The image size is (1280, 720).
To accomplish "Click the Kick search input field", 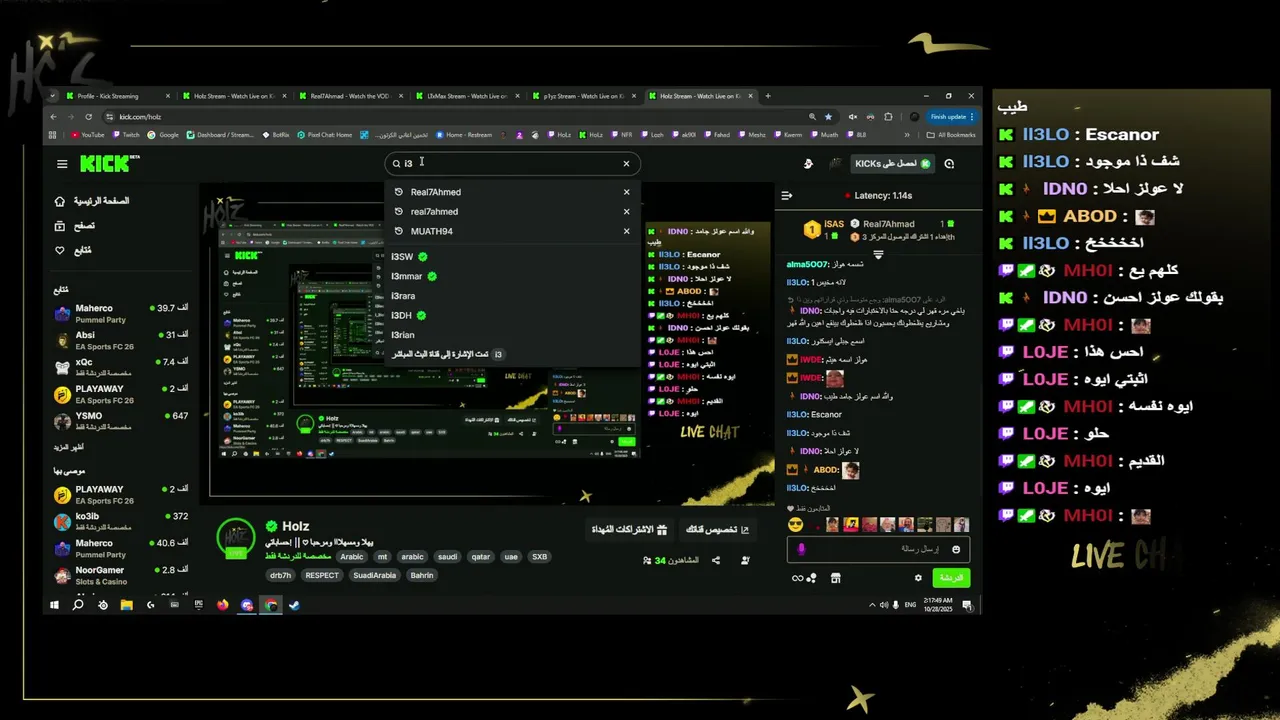I will (x=512, y=163).
